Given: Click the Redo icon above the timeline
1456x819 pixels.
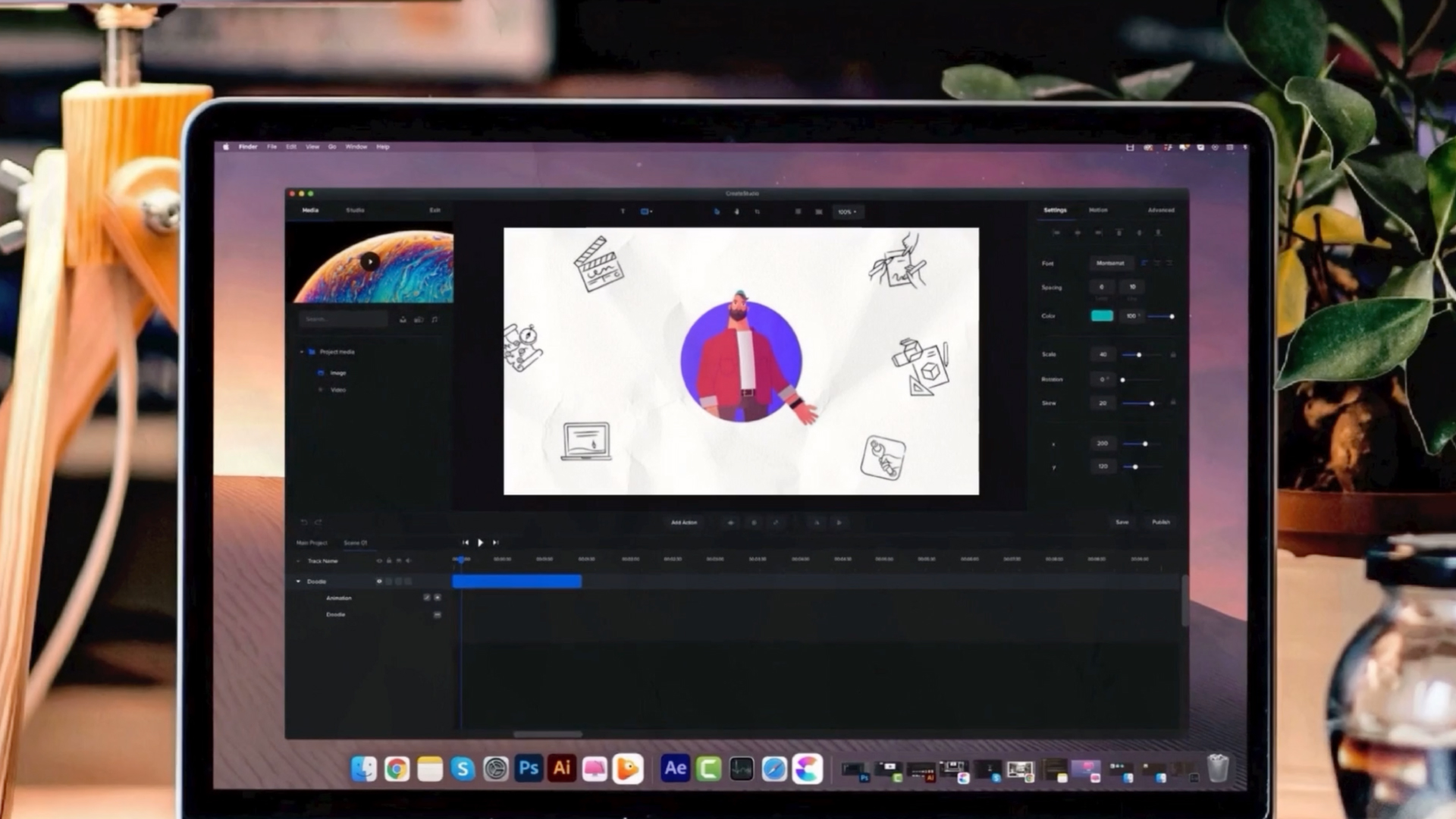Looking at the screenshot, I should (318, 522).
